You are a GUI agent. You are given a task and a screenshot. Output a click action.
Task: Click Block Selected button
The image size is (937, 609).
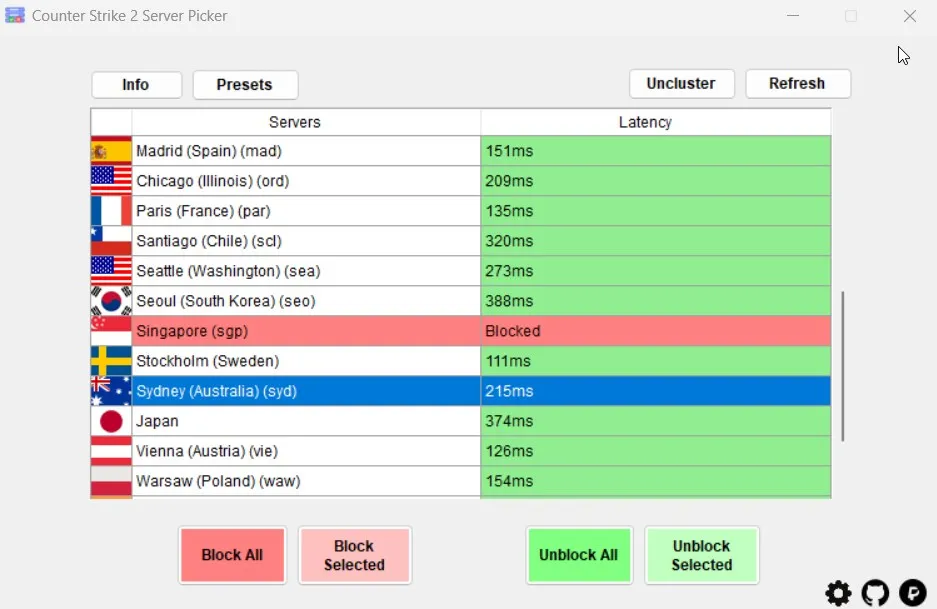(x=355, y=555)
